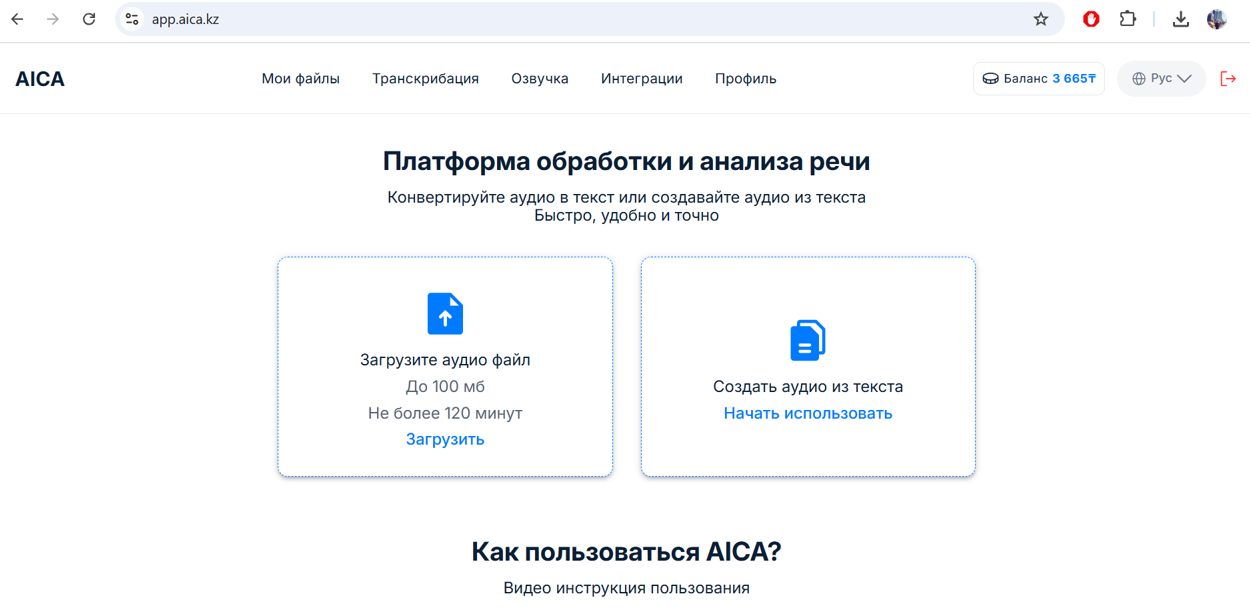Open the Баланс 3 665₸ button

tap(1039, 79)
